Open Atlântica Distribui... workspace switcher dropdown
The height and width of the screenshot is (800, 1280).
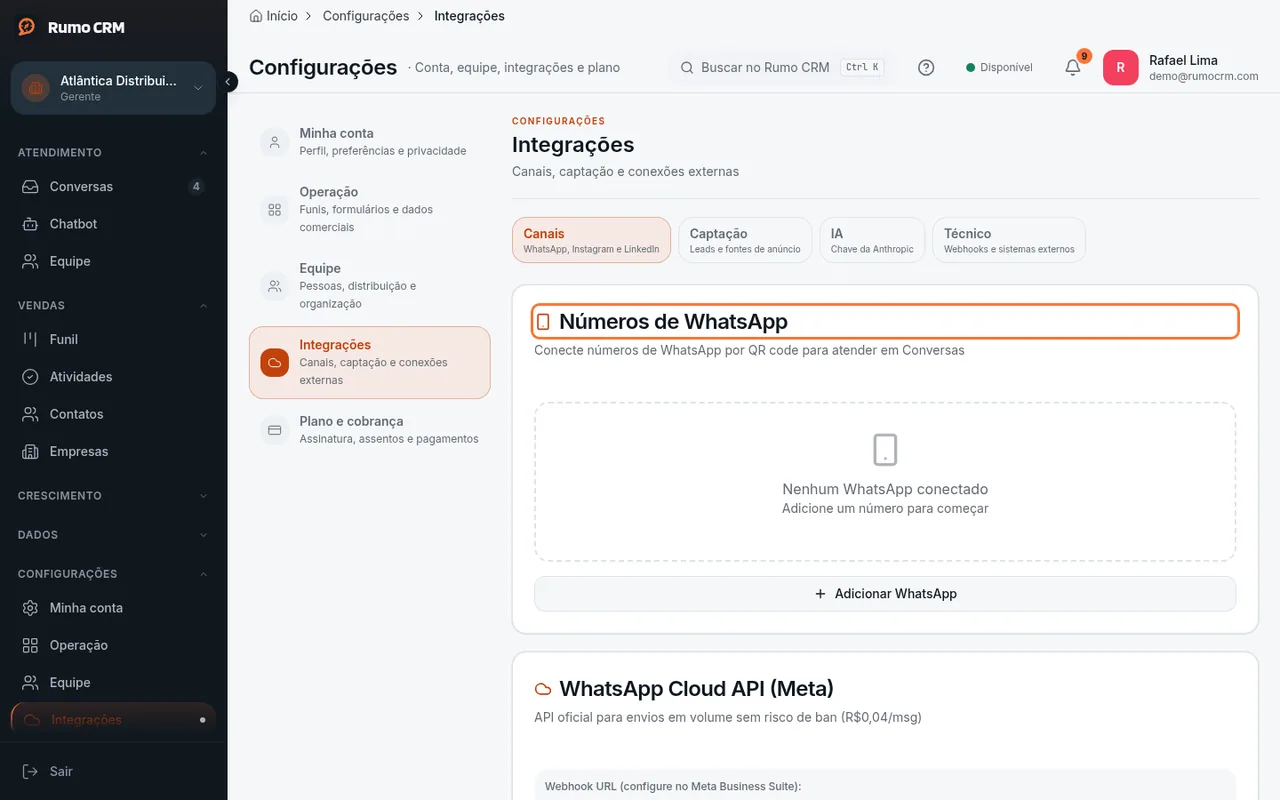(113, 88)
